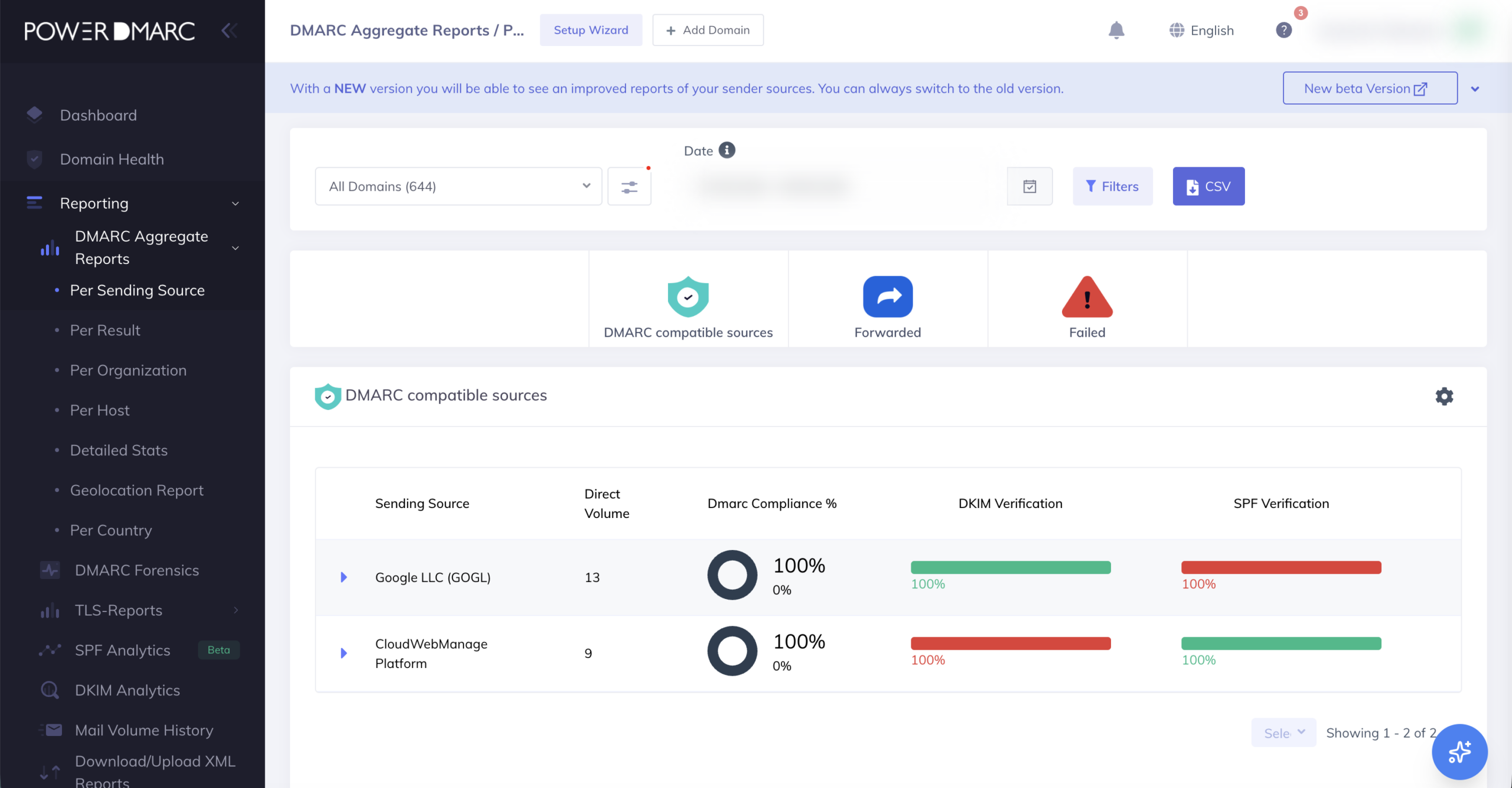Click the Add Domain button
This screenshot has height=788, width=1512.
coord(708,30)
